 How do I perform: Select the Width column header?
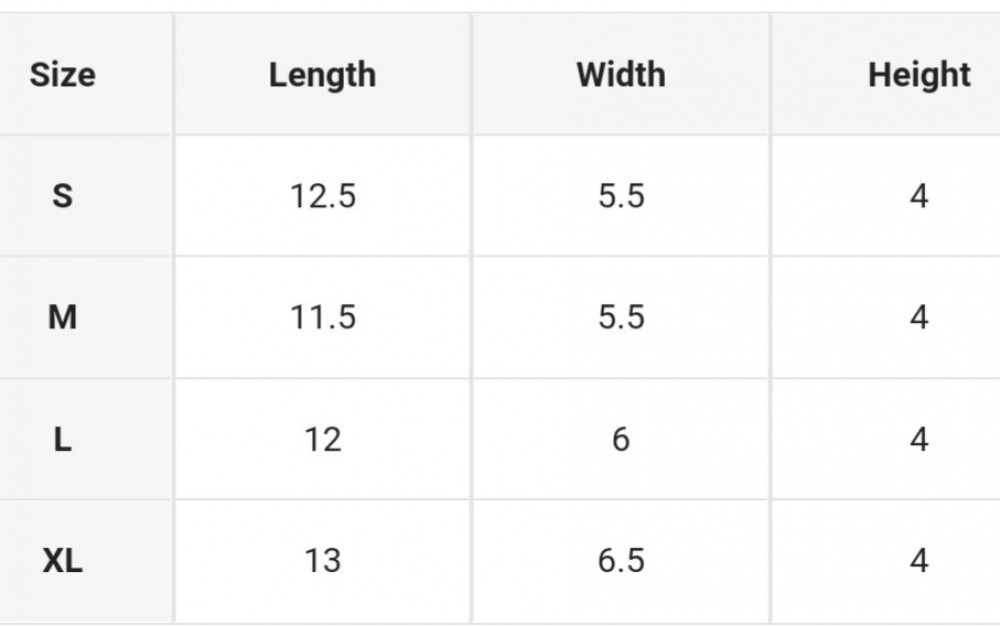click(621, 75)
